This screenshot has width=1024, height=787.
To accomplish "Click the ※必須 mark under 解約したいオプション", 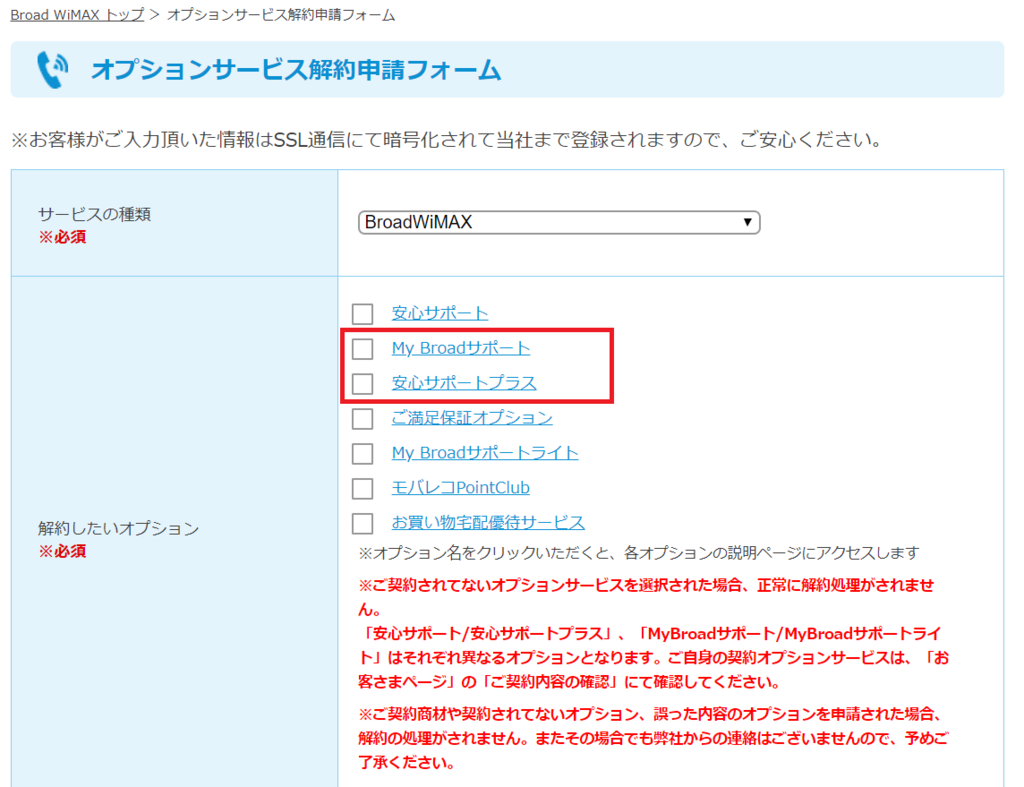I will [62, 552].
